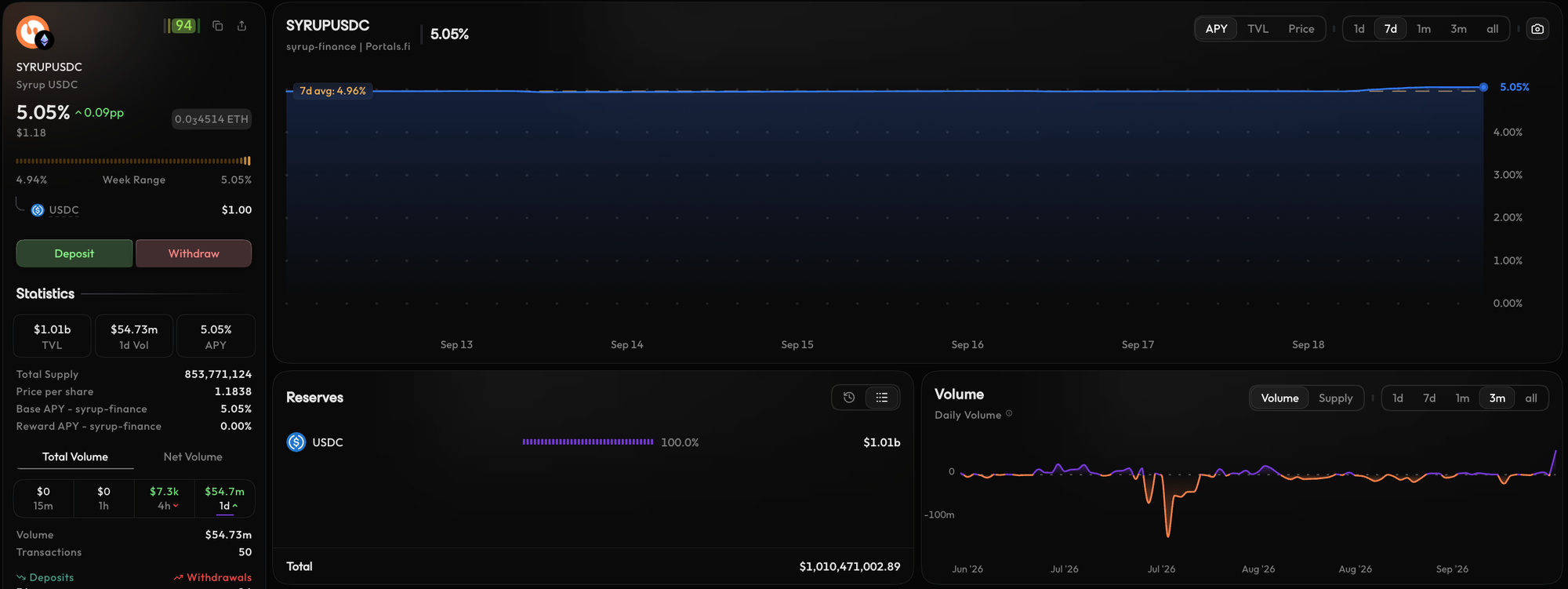Viewport: 1568px width, 589px height.
Task: Expand the 1d volume period chevron
Action: tap(235, 507)
